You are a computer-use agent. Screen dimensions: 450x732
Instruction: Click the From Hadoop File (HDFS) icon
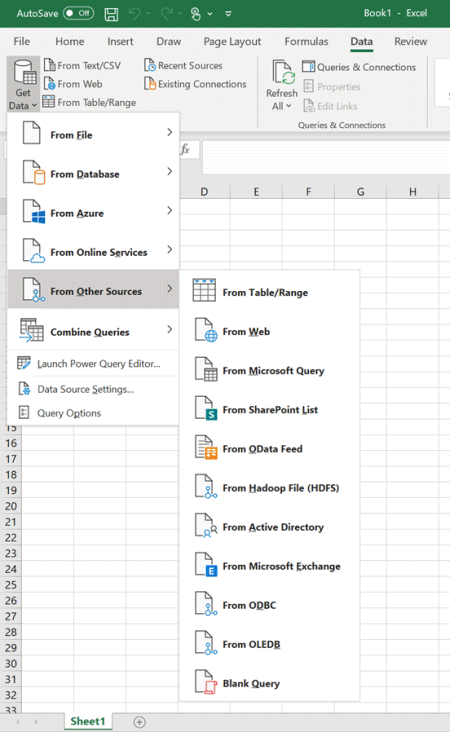coord(206,487)
